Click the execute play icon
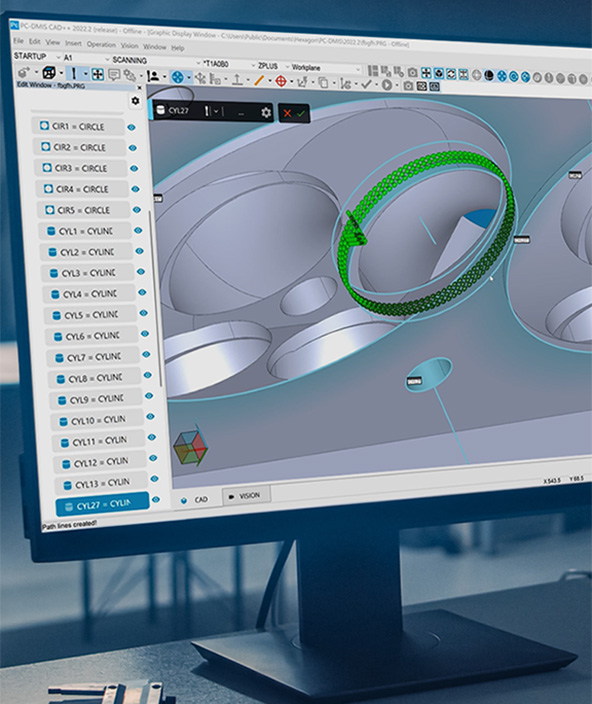The image size is (592, 704). click(x=386, y=84)
